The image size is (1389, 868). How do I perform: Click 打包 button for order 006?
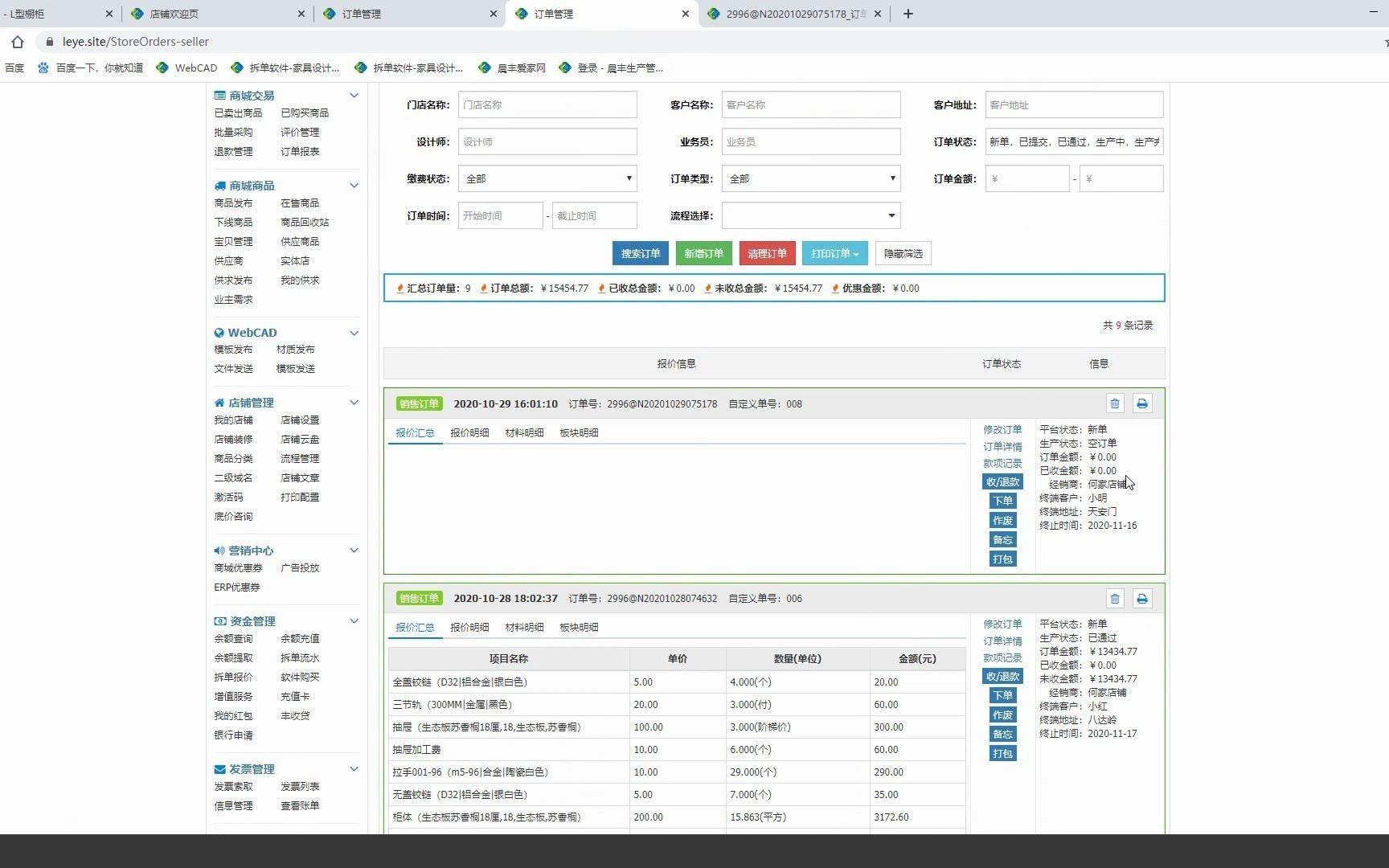[x=1002, y=753]
